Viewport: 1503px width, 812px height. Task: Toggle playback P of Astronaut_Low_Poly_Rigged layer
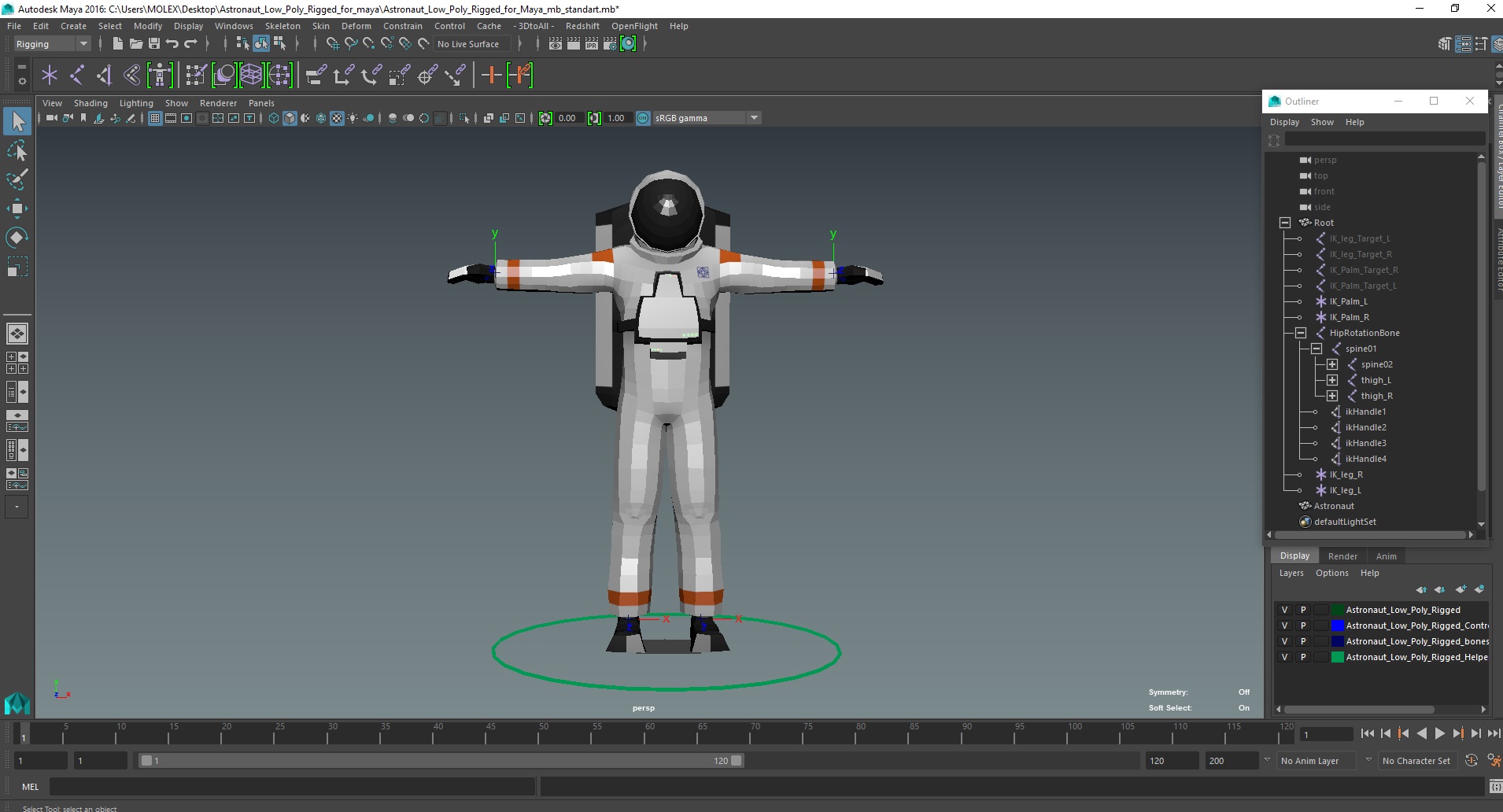pyautogui.click(x=1303, y=610)
